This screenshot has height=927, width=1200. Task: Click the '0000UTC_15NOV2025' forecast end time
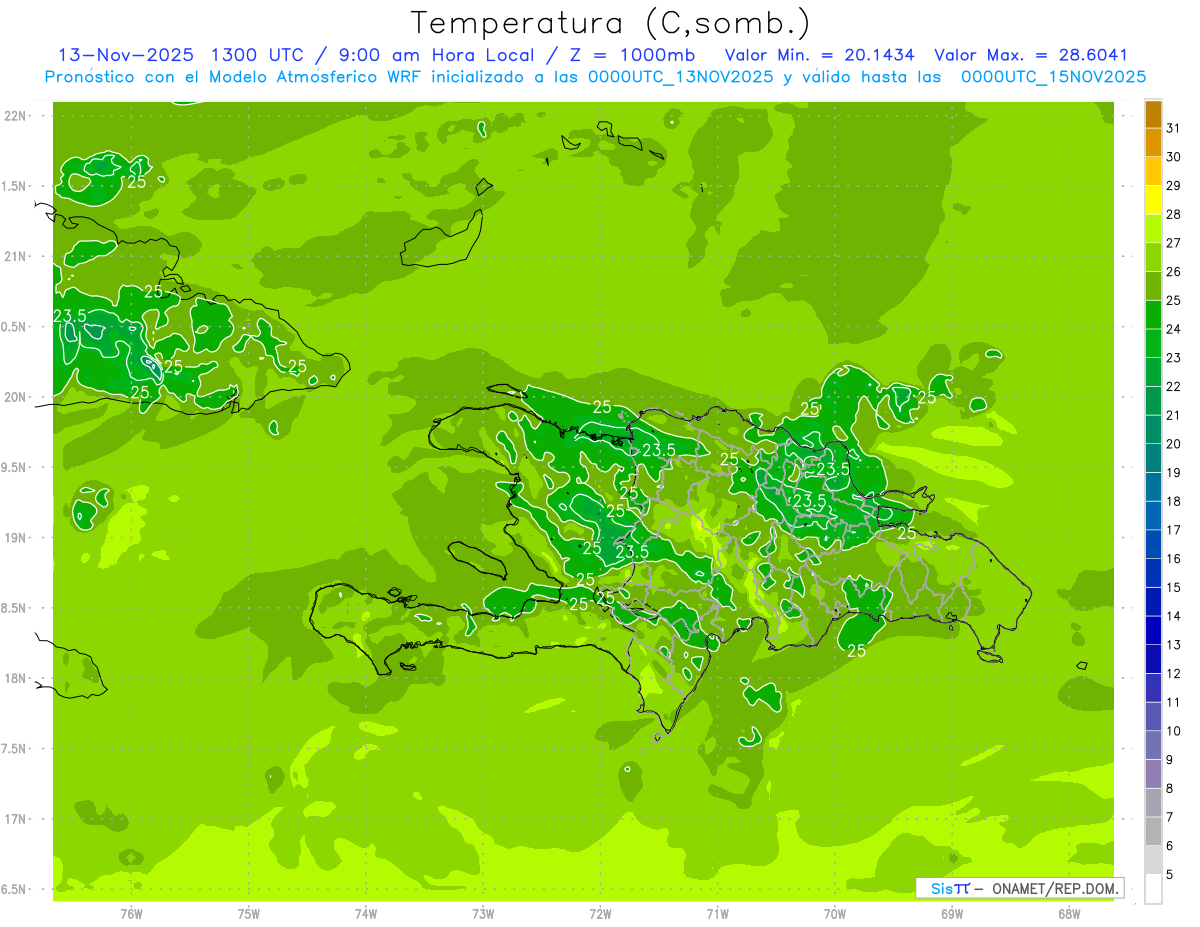click(1053, 77)
